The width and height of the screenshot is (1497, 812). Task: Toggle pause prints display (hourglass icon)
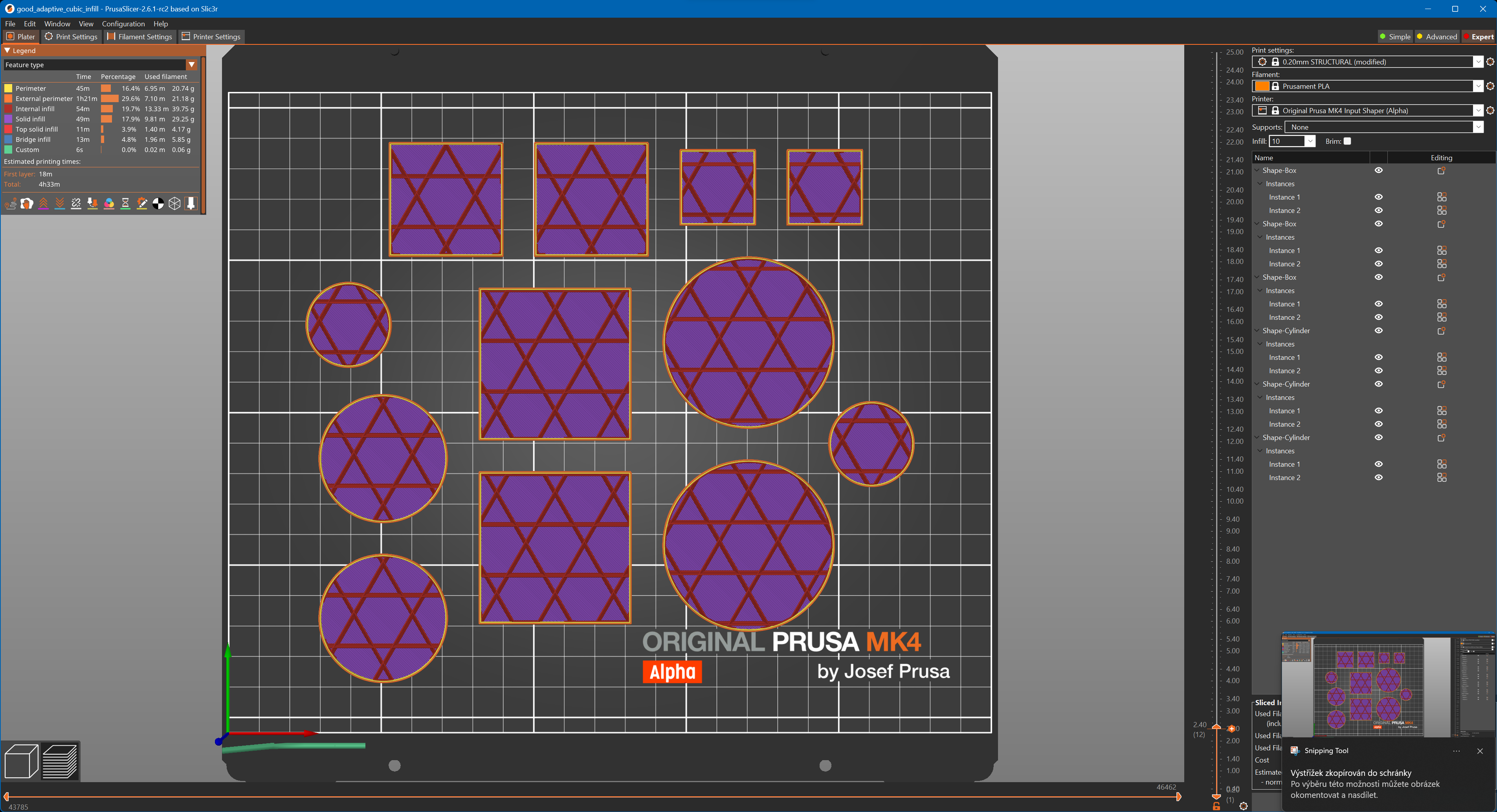pyautogui.click(x=125, y=203)
